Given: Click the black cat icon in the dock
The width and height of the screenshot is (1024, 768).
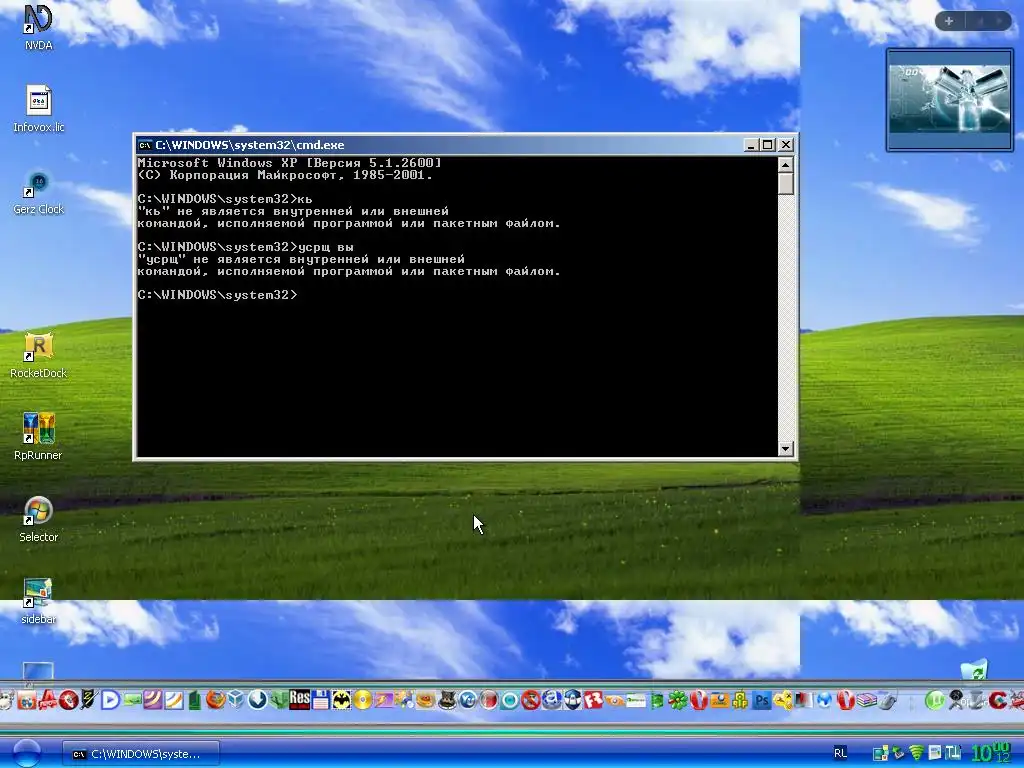Looking at the screenshot, I should click(x=447, y=700).
